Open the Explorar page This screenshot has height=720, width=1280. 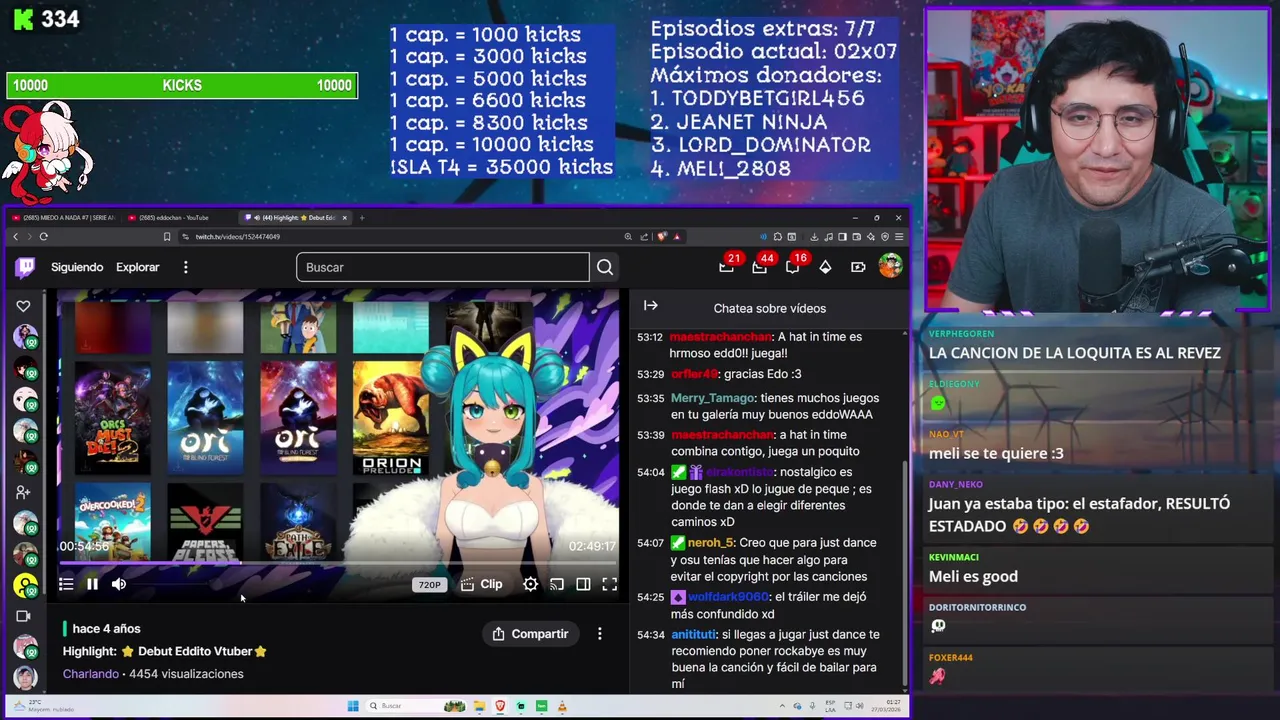pyautogui.click(x=137, y=267)
